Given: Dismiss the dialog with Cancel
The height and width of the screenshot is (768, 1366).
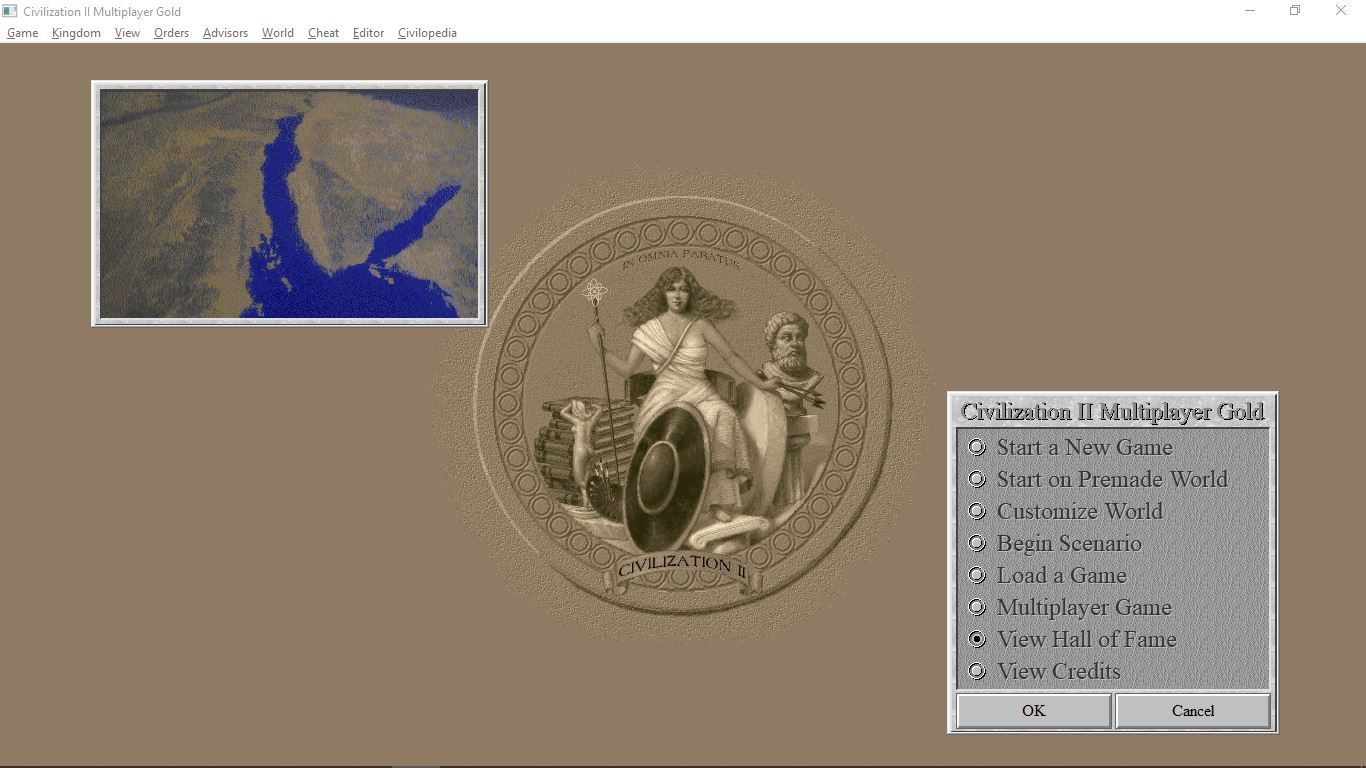Looking at the screenshot, I should (x=1193, y=711).
